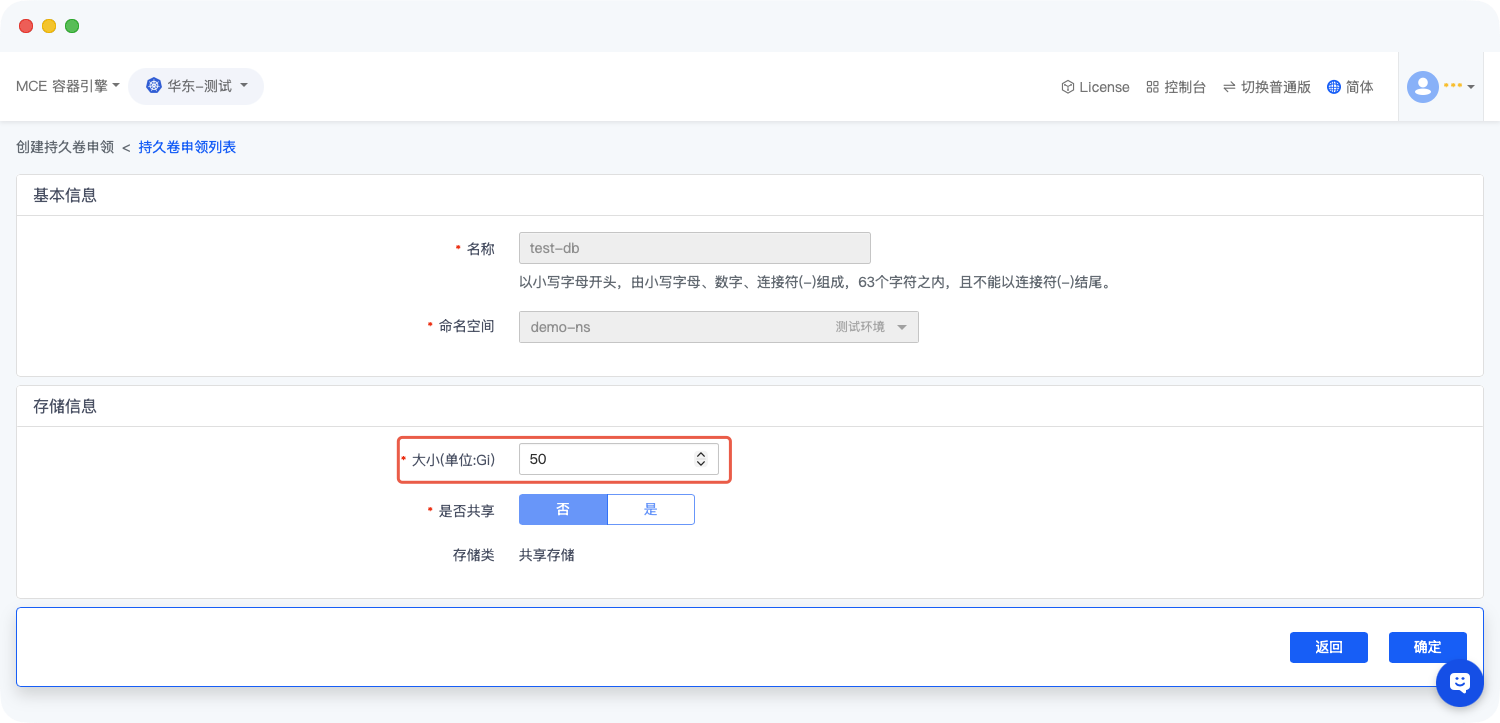Expand the MCE 容器引擎 dropdown
The image size is (1500, 723).
[67, 86]
